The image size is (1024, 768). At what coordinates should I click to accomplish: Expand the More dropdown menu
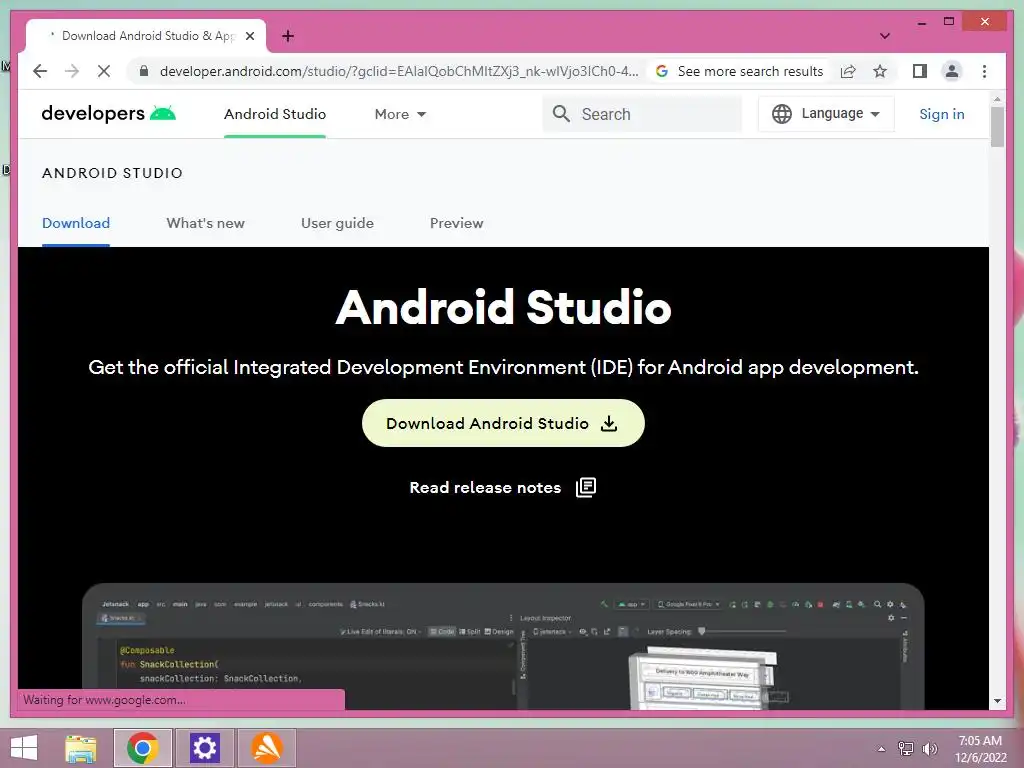pos(400,114)
